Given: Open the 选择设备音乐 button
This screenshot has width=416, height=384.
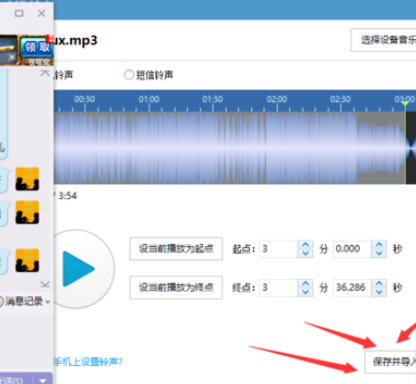Looking at the screenshot, I should (383, 40).
